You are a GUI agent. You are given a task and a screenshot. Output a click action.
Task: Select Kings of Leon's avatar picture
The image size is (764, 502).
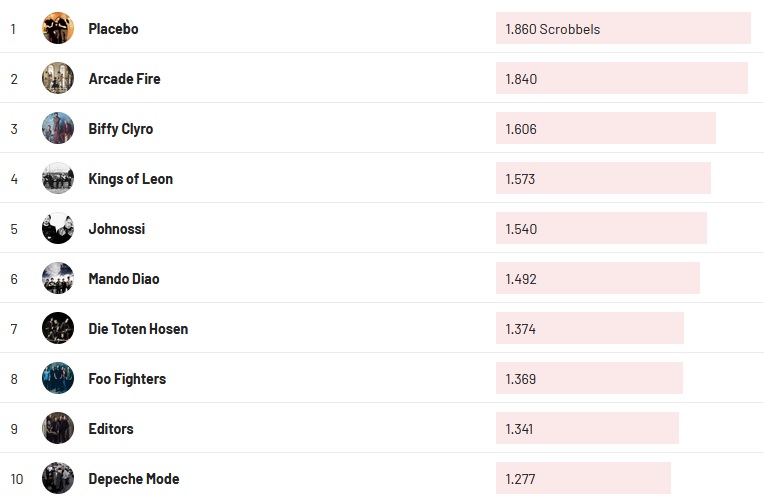click(x=58, y=178)
